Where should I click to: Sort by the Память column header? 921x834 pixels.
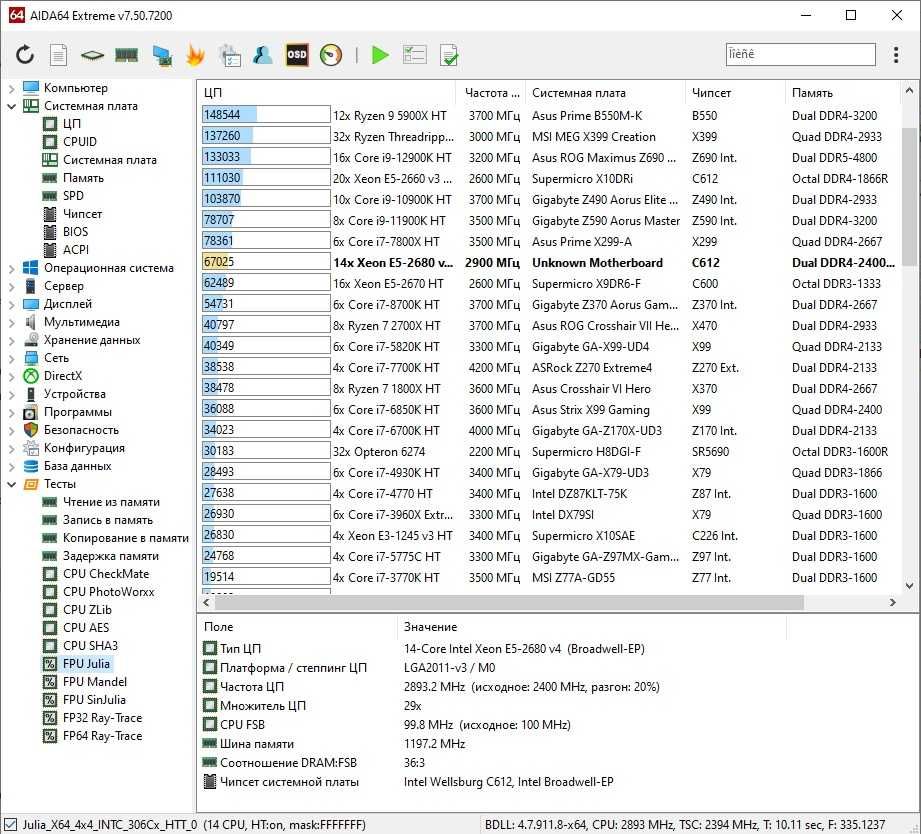842,93
